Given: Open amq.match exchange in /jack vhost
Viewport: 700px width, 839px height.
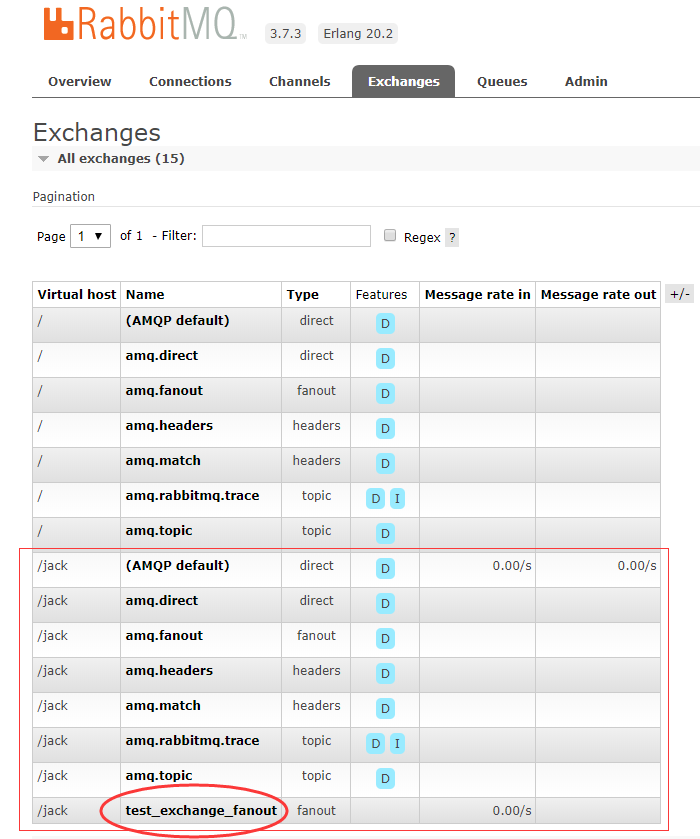Looking at the screenshot, I should [163, 706].
